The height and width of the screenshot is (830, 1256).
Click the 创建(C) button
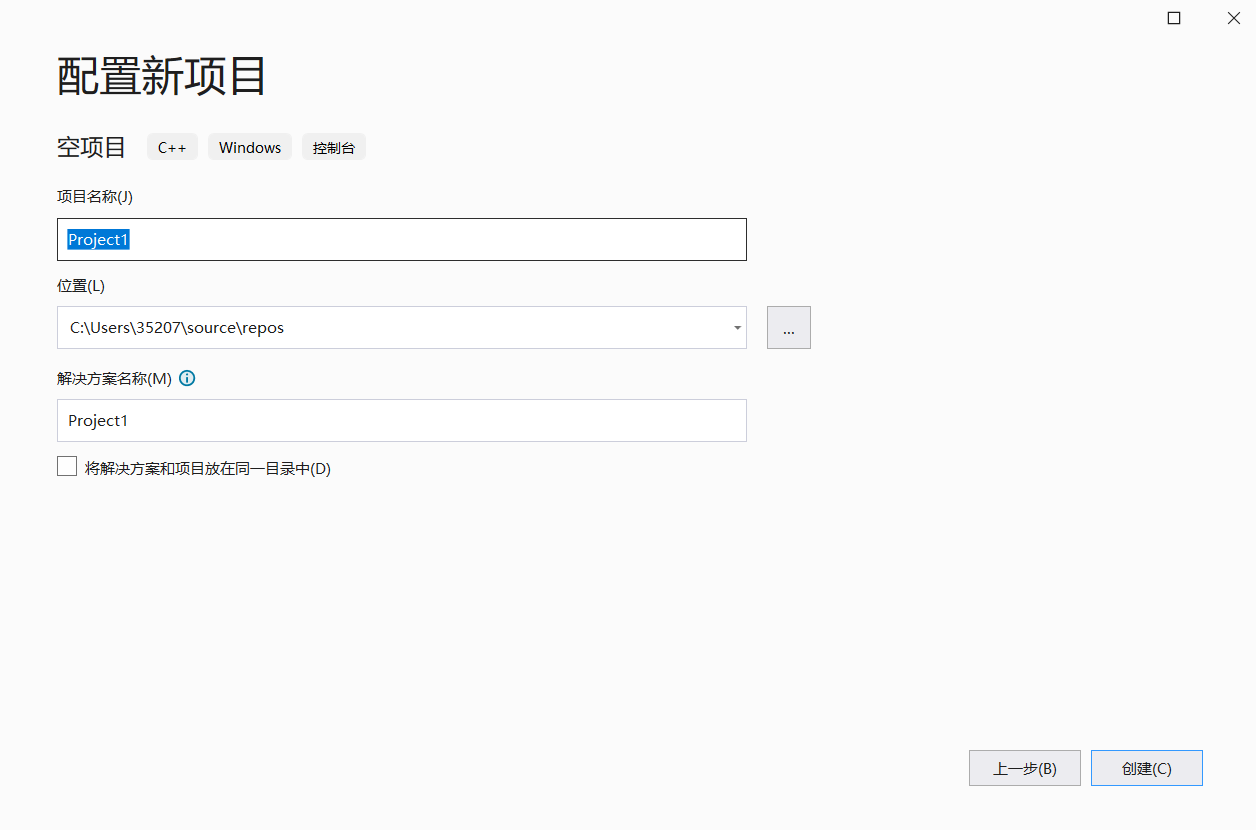[1147, 768]
